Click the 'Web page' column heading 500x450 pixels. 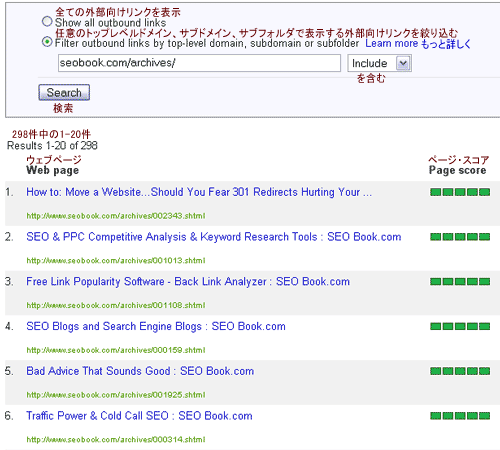(53, 170)
